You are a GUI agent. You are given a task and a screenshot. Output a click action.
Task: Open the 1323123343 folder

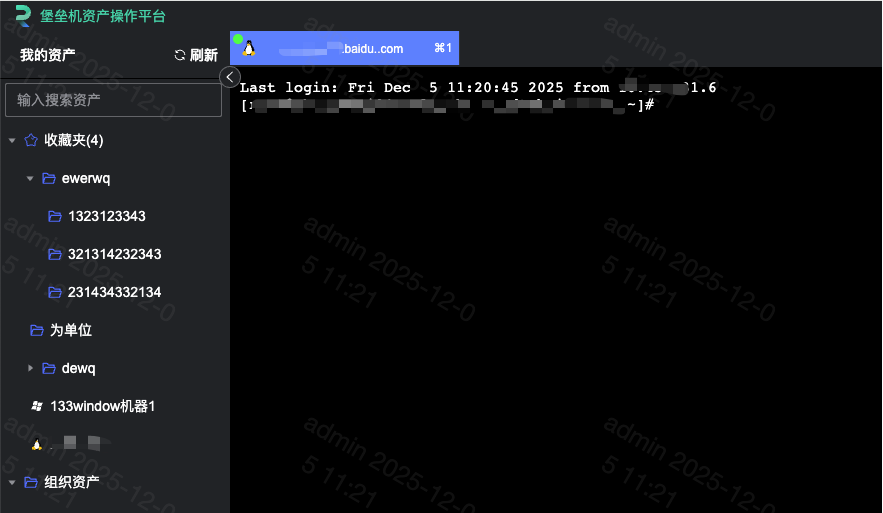106,216
